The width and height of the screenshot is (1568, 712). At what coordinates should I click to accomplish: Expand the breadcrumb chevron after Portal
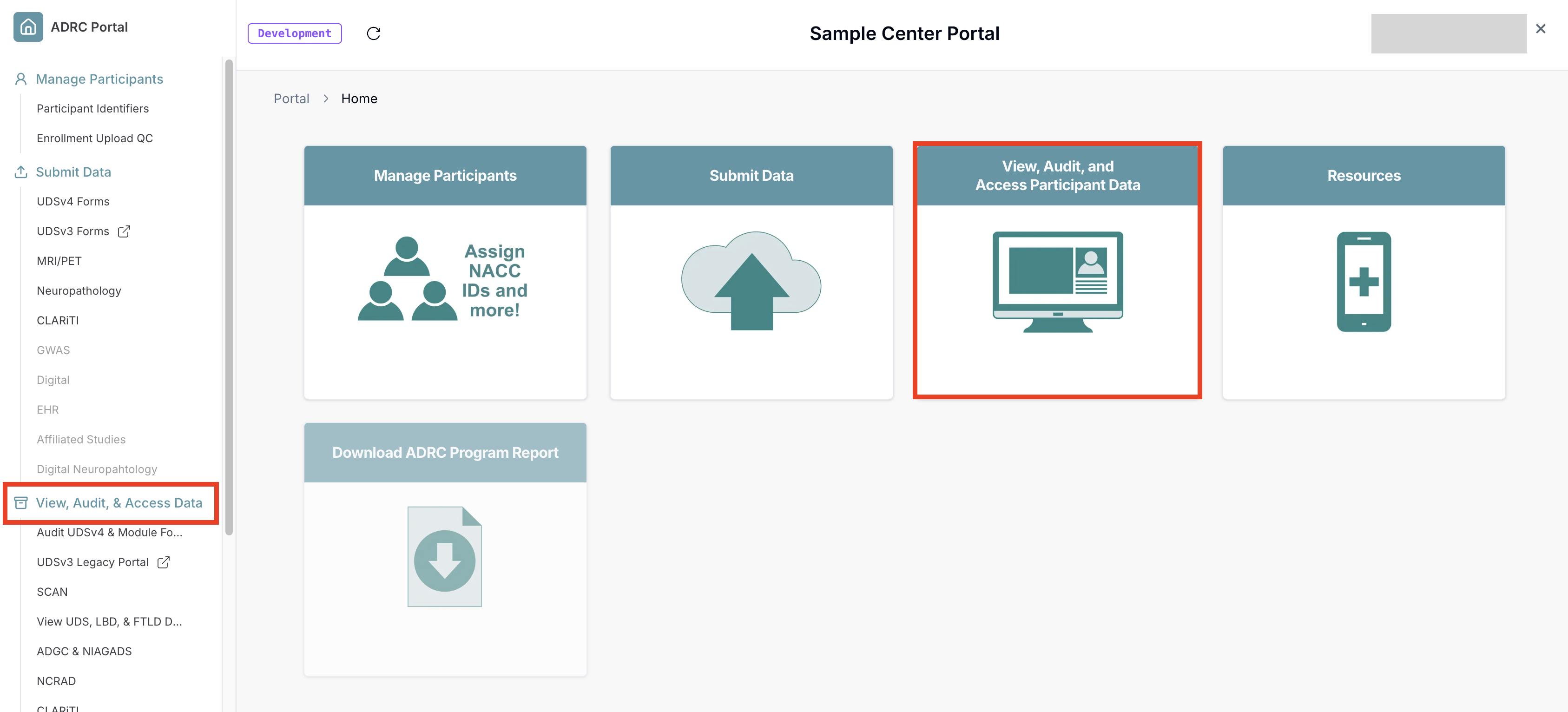pyautogui.click(x=326, y=98)
